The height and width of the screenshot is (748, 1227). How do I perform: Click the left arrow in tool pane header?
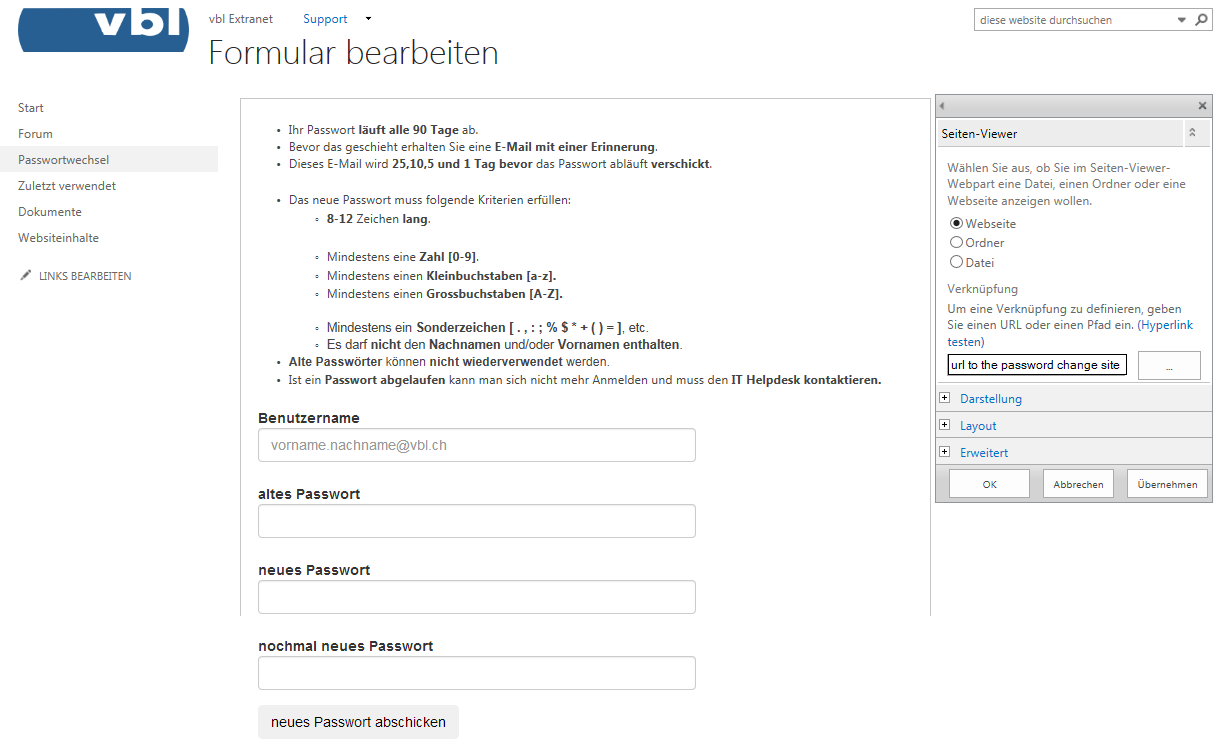(x=942, y=106)
